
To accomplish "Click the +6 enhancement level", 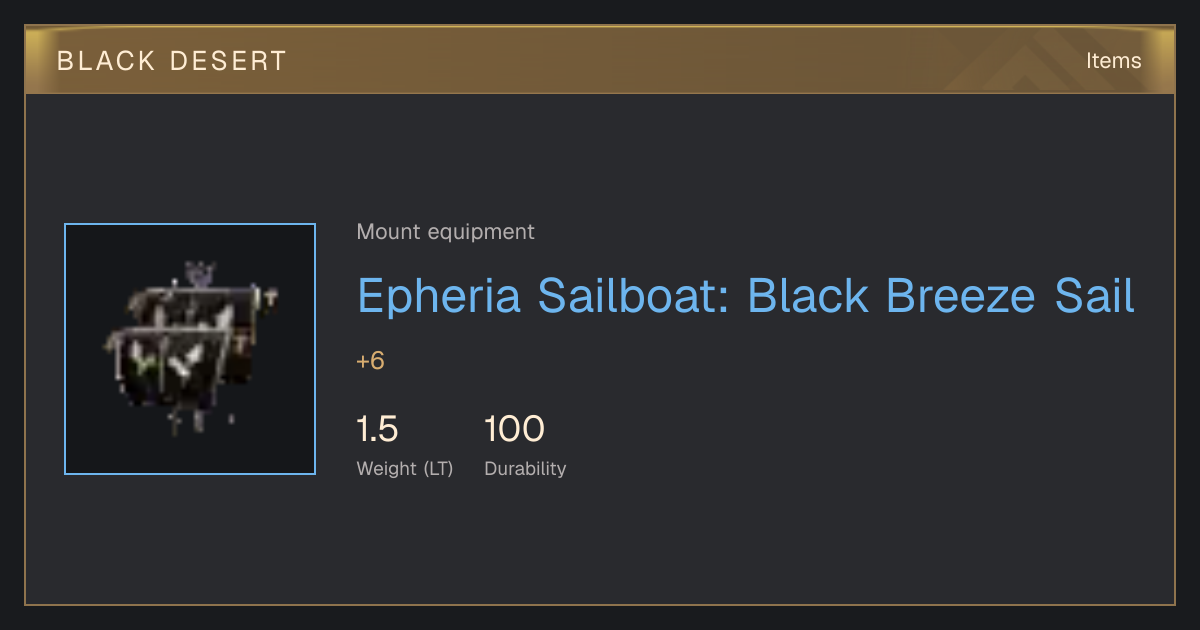I will pos(370,361).
